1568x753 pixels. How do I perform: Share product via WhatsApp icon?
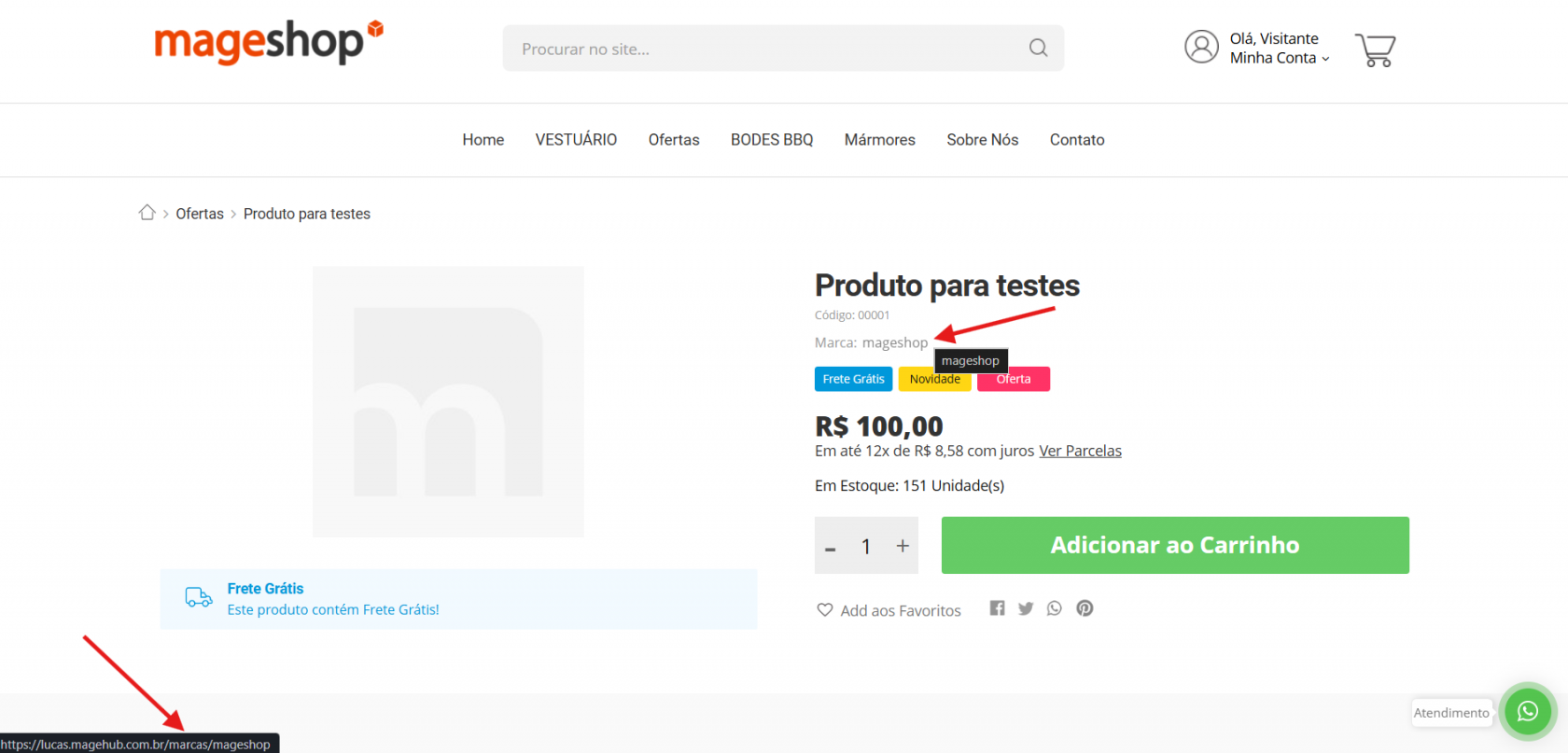click(1055, 608)
